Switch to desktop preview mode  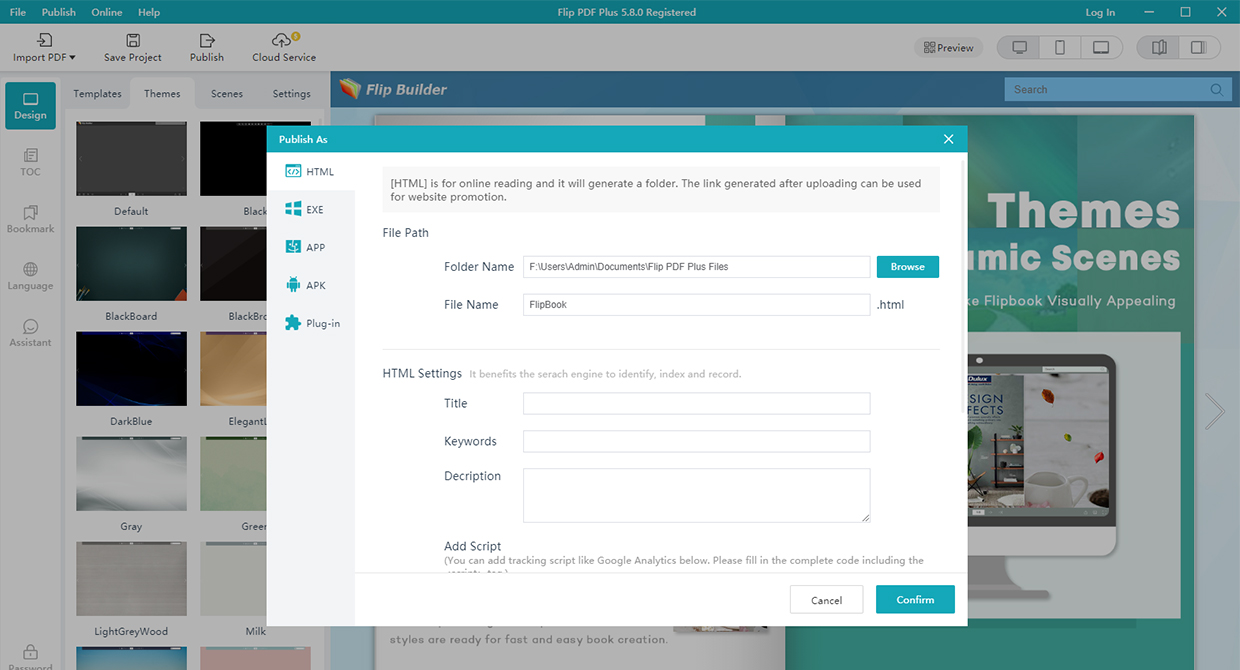pos(1019,48)
